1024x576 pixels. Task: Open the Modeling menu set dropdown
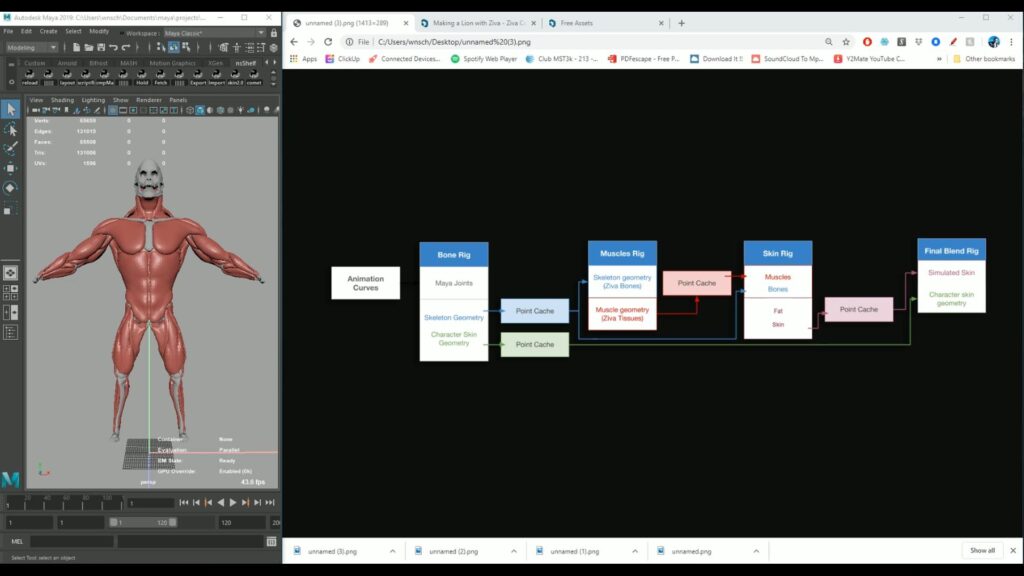(31, 47)
